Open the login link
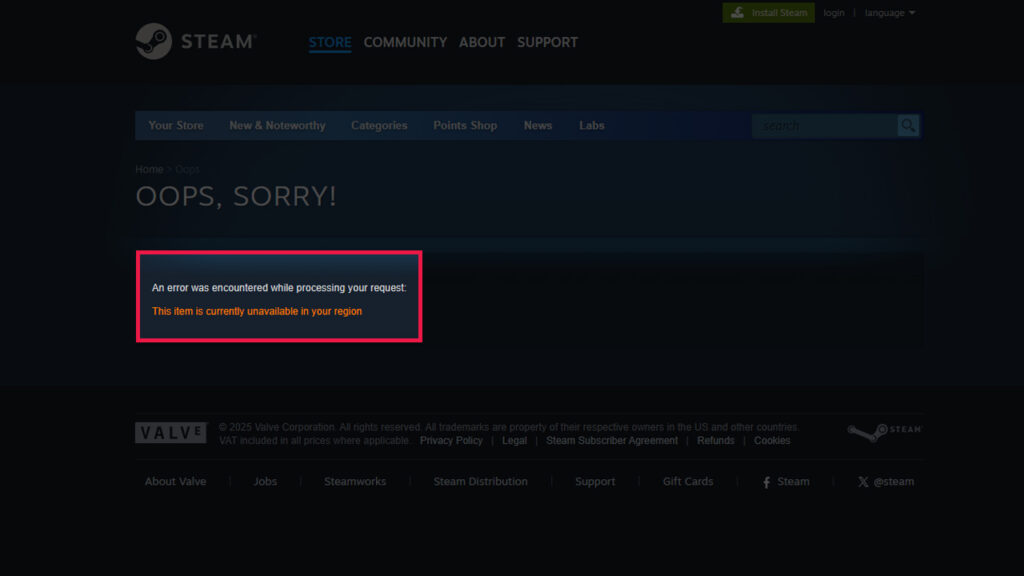The height and width of the screenshot is (576, 1024). [x=833, y=13]
